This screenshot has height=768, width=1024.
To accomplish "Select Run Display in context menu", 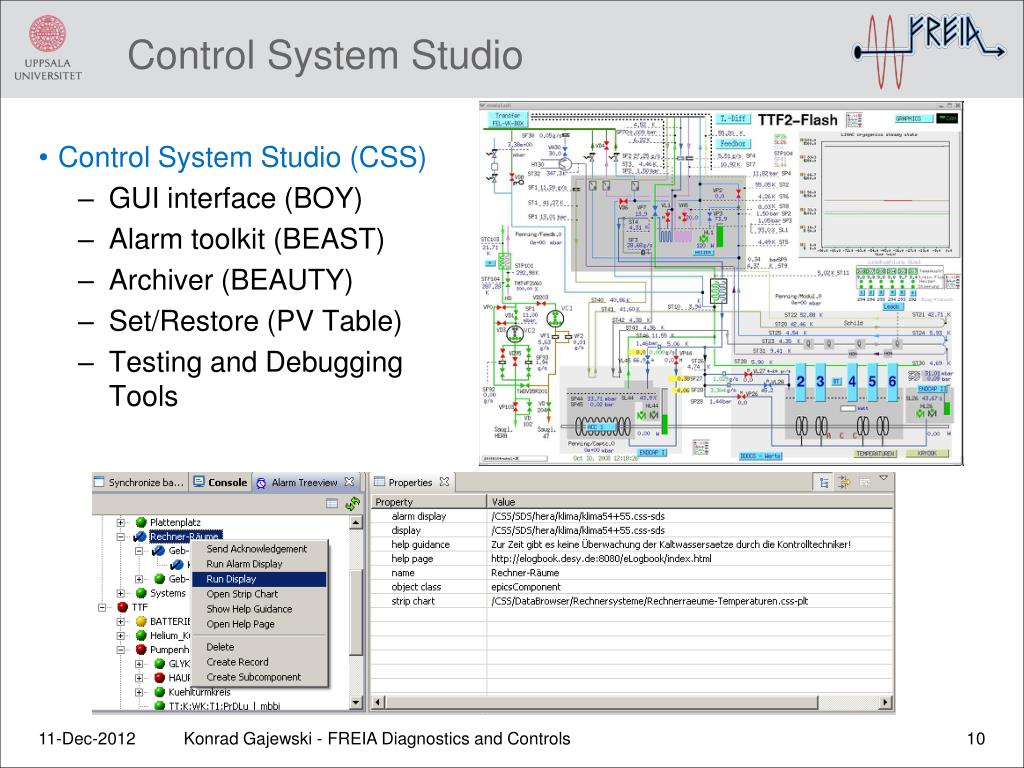I will [259, 579].
